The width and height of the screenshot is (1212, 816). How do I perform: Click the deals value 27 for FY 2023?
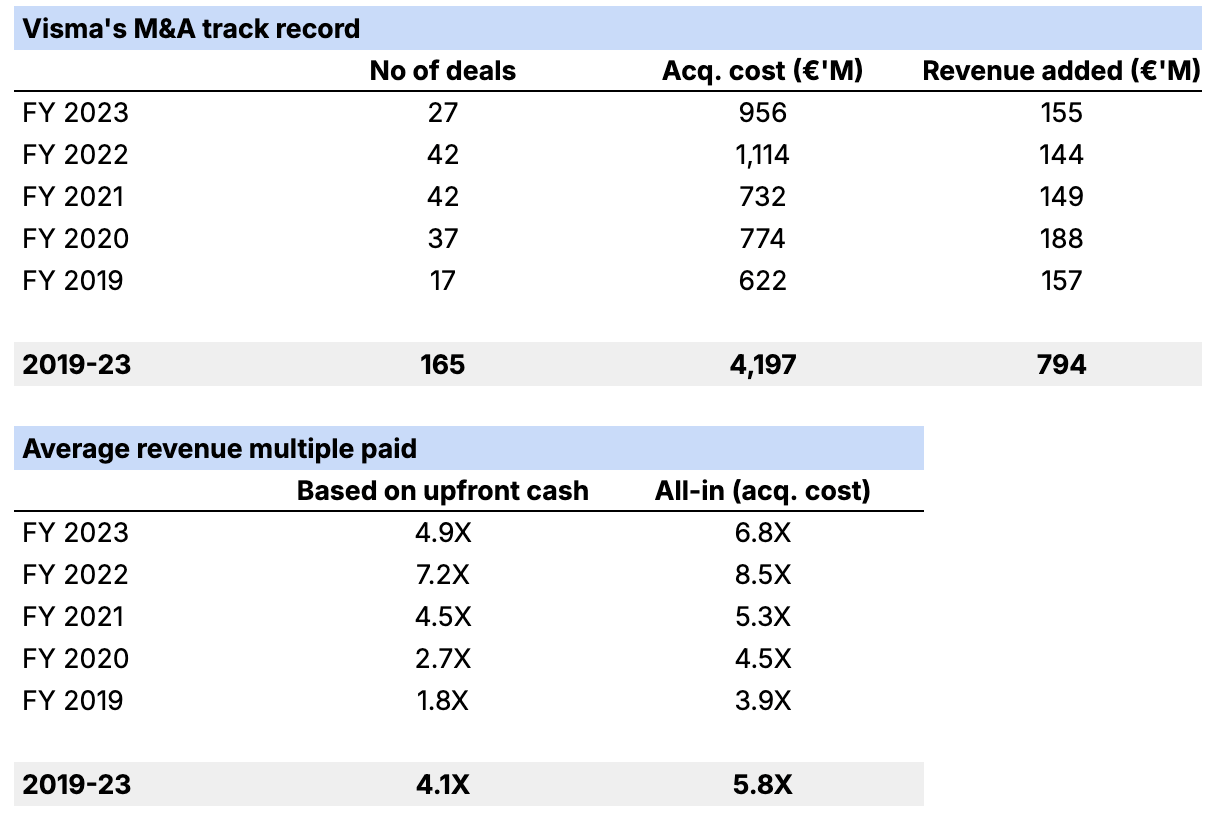tap(443, 112)
